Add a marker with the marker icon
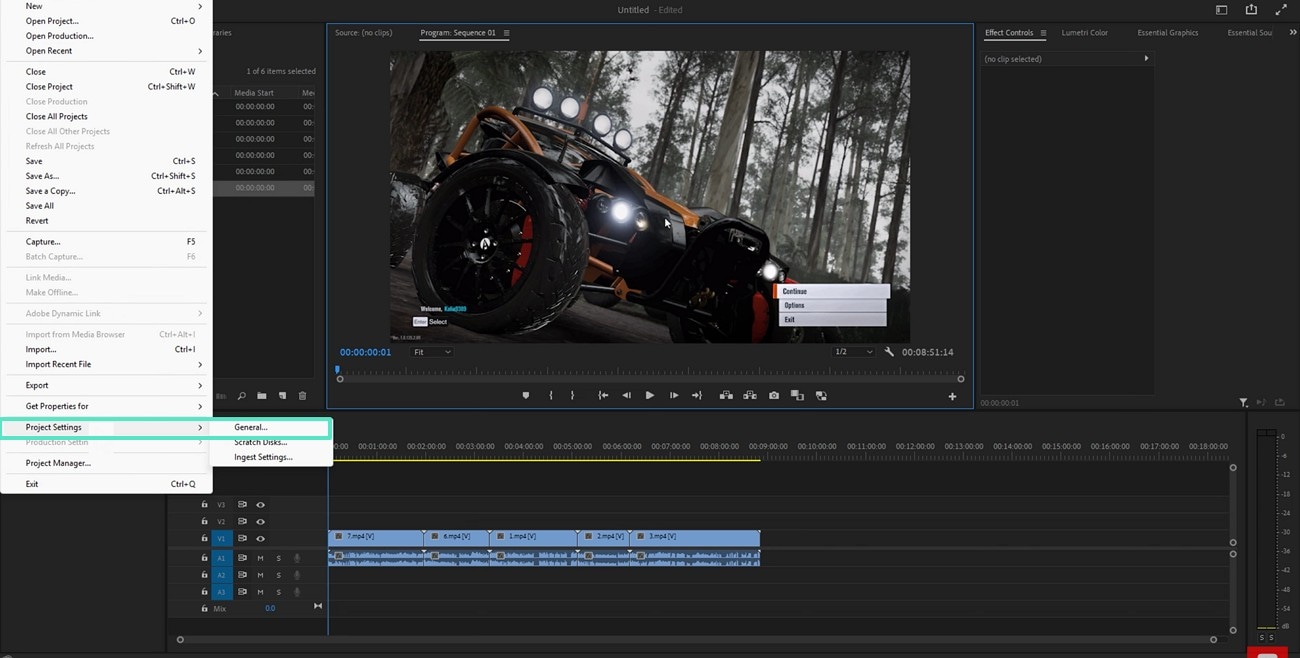Image resolution: width=1300 pixels, height=658 pixels. pyautogui.click(x=526, y=396)
